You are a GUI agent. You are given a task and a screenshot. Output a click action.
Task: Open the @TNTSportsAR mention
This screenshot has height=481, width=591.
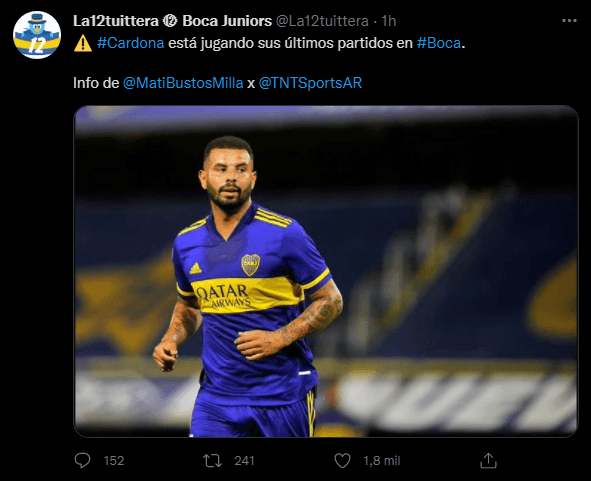click(310, 83)
